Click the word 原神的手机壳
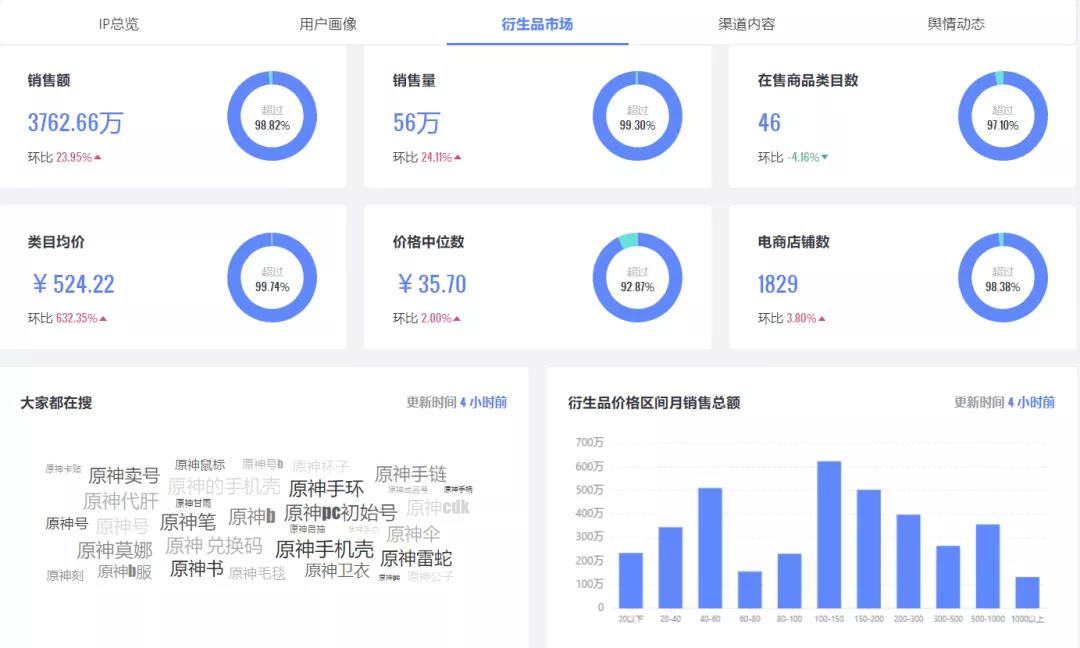This screenshot has height=648, width=1080. tap(224, 487)
